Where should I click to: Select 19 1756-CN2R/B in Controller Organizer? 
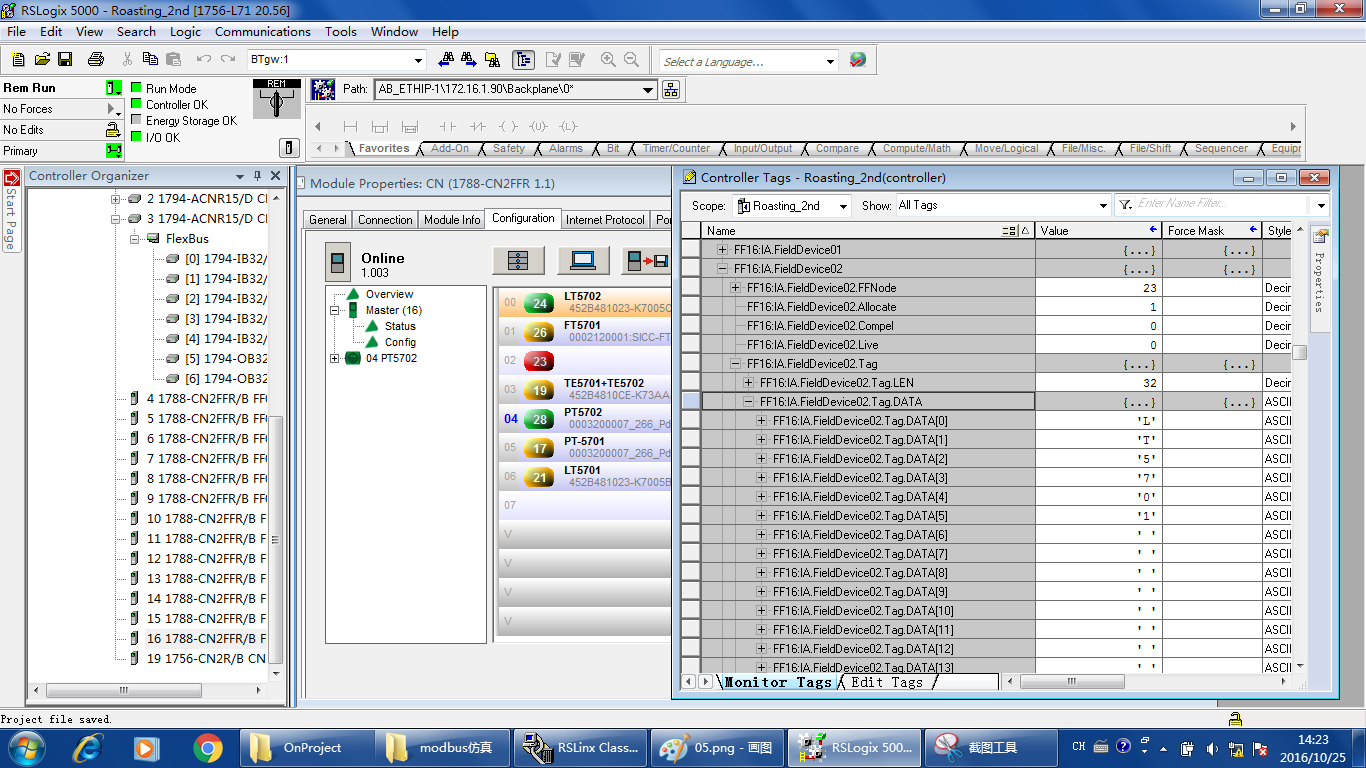pyautogui.click(x=206, y=658)
